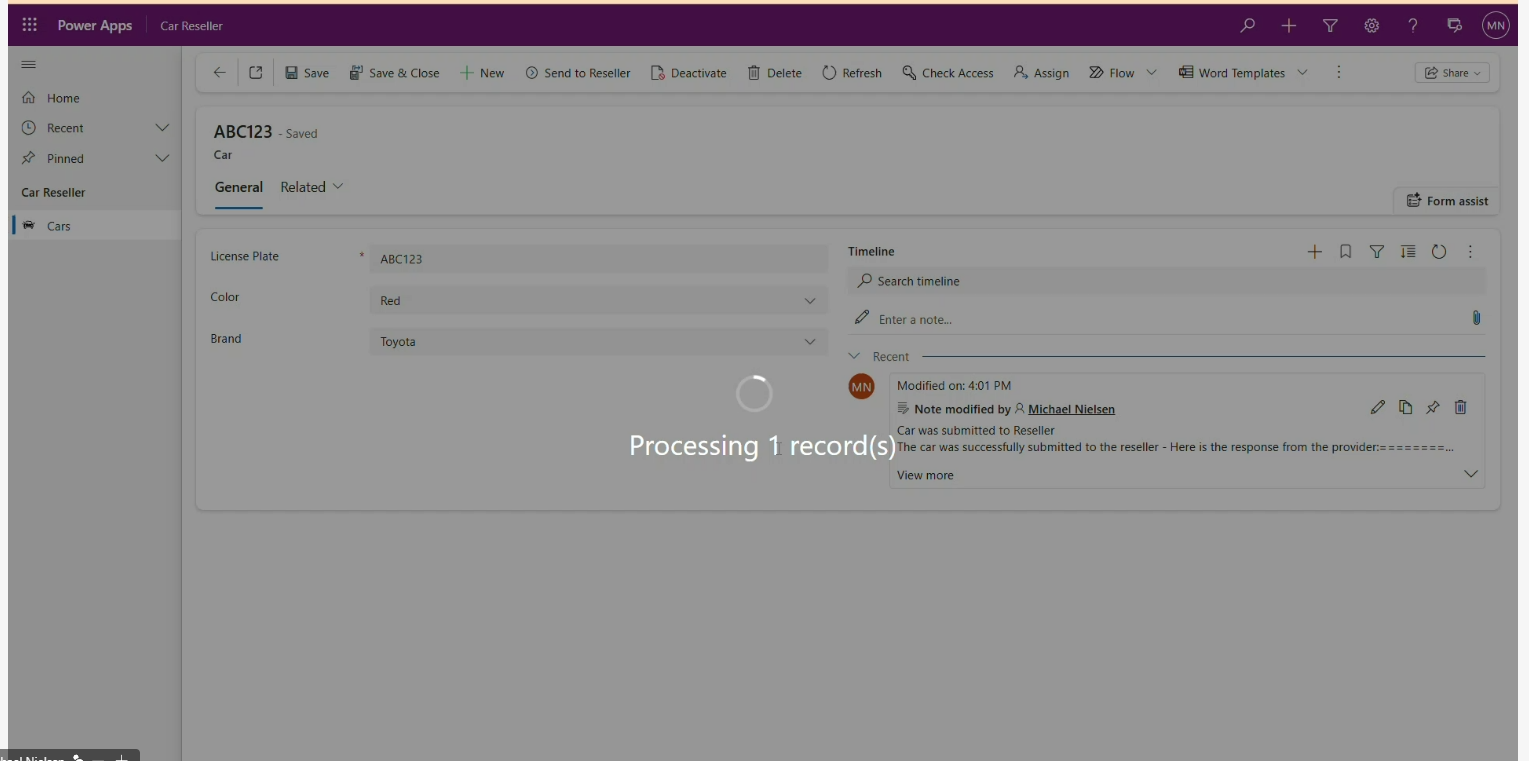
Task: Click the timeline refresh icon
Action: (1439, 252)
